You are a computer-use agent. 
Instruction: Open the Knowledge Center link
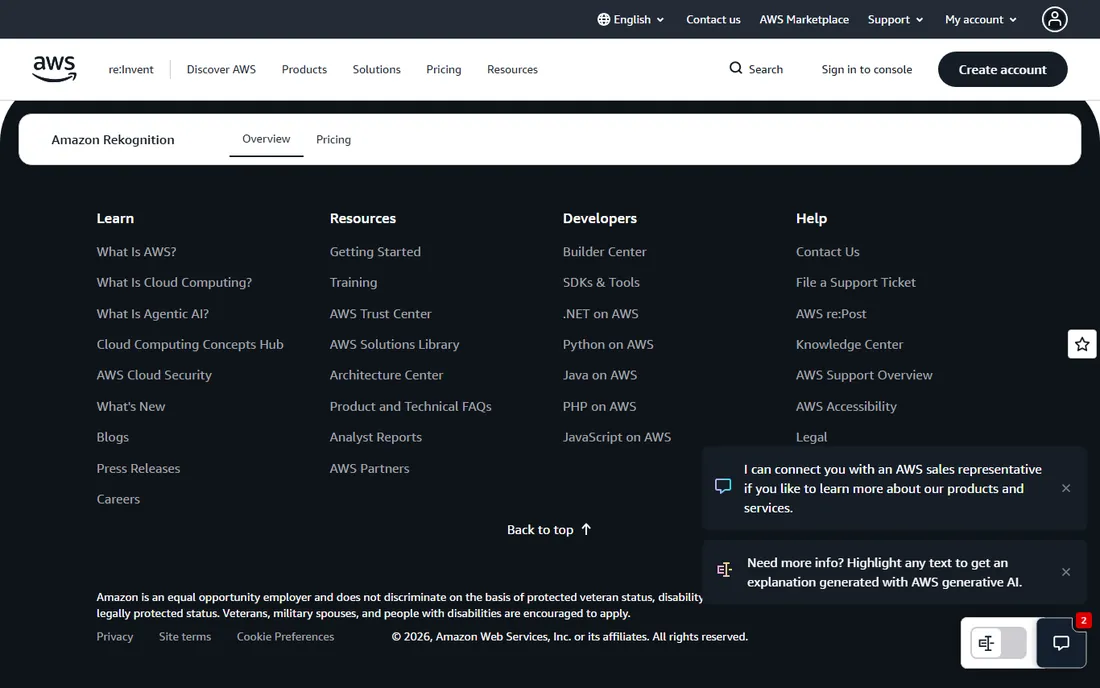(849, 344)
